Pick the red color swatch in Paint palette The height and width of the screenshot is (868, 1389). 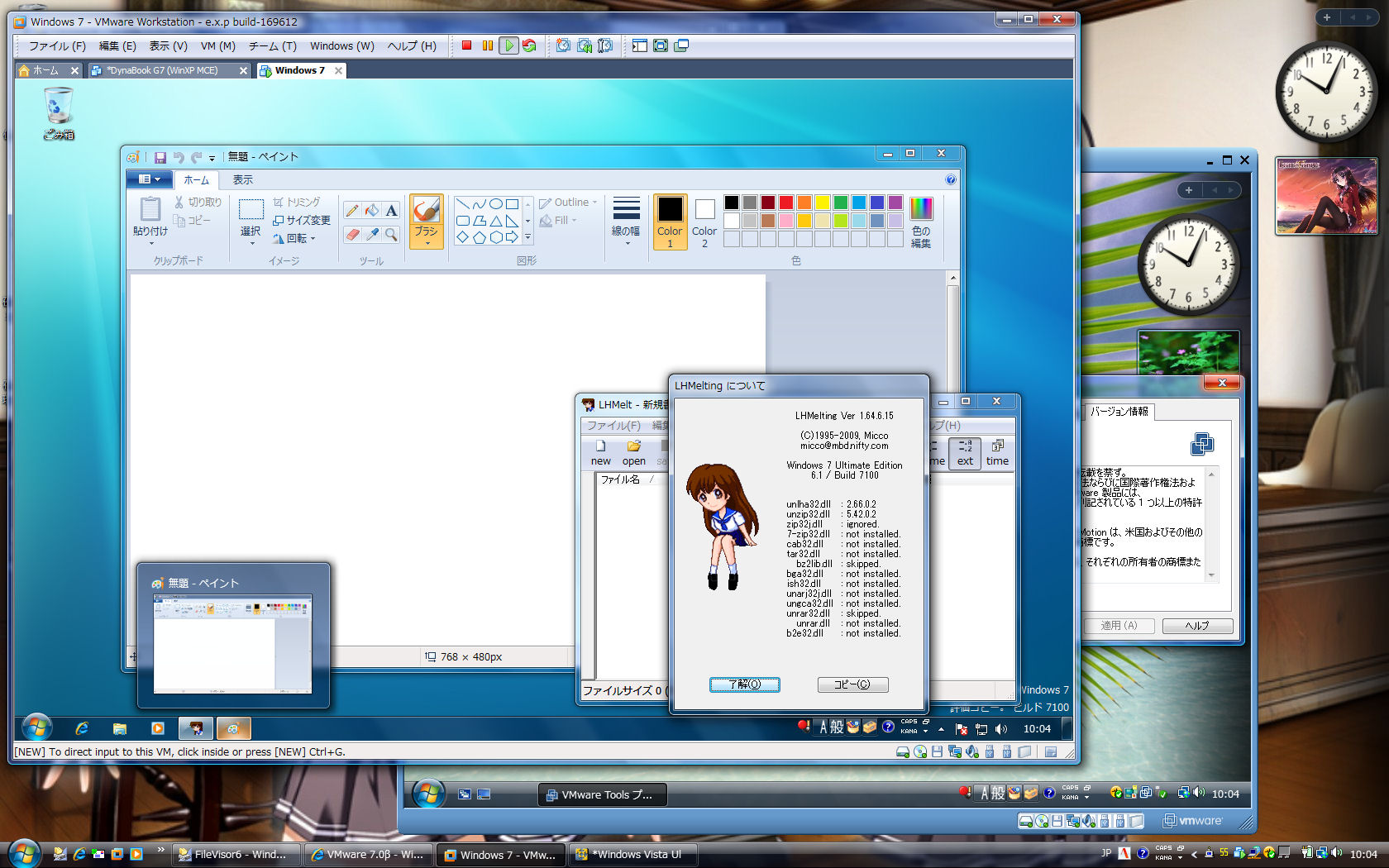[786, 203]
